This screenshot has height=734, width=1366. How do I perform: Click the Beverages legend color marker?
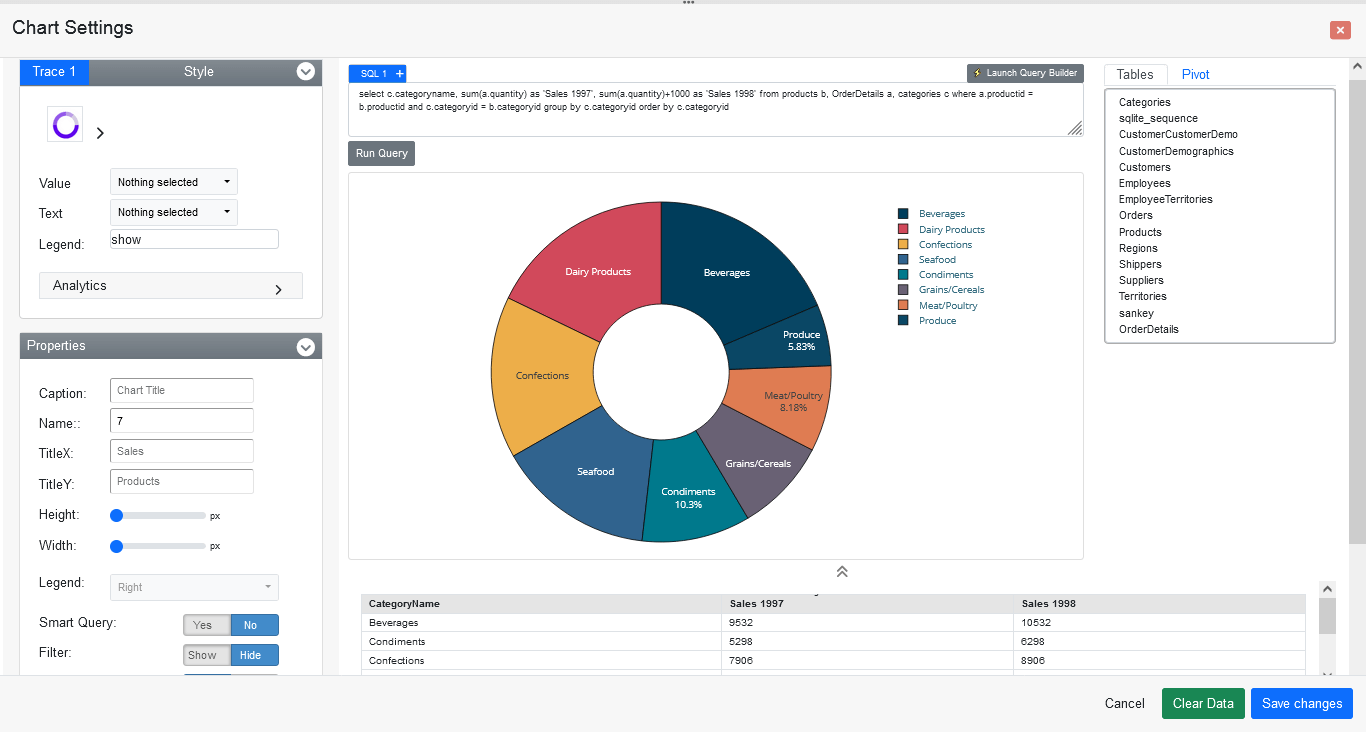904,213
